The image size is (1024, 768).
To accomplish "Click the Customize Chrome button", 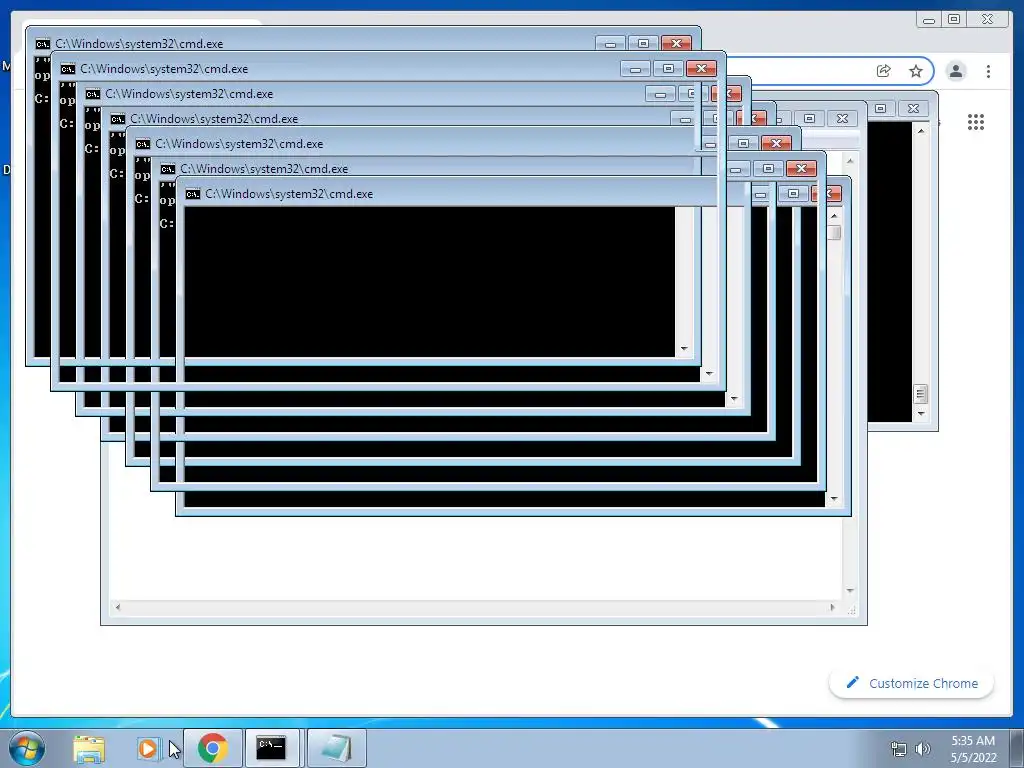I will click(x=911, y=683).
